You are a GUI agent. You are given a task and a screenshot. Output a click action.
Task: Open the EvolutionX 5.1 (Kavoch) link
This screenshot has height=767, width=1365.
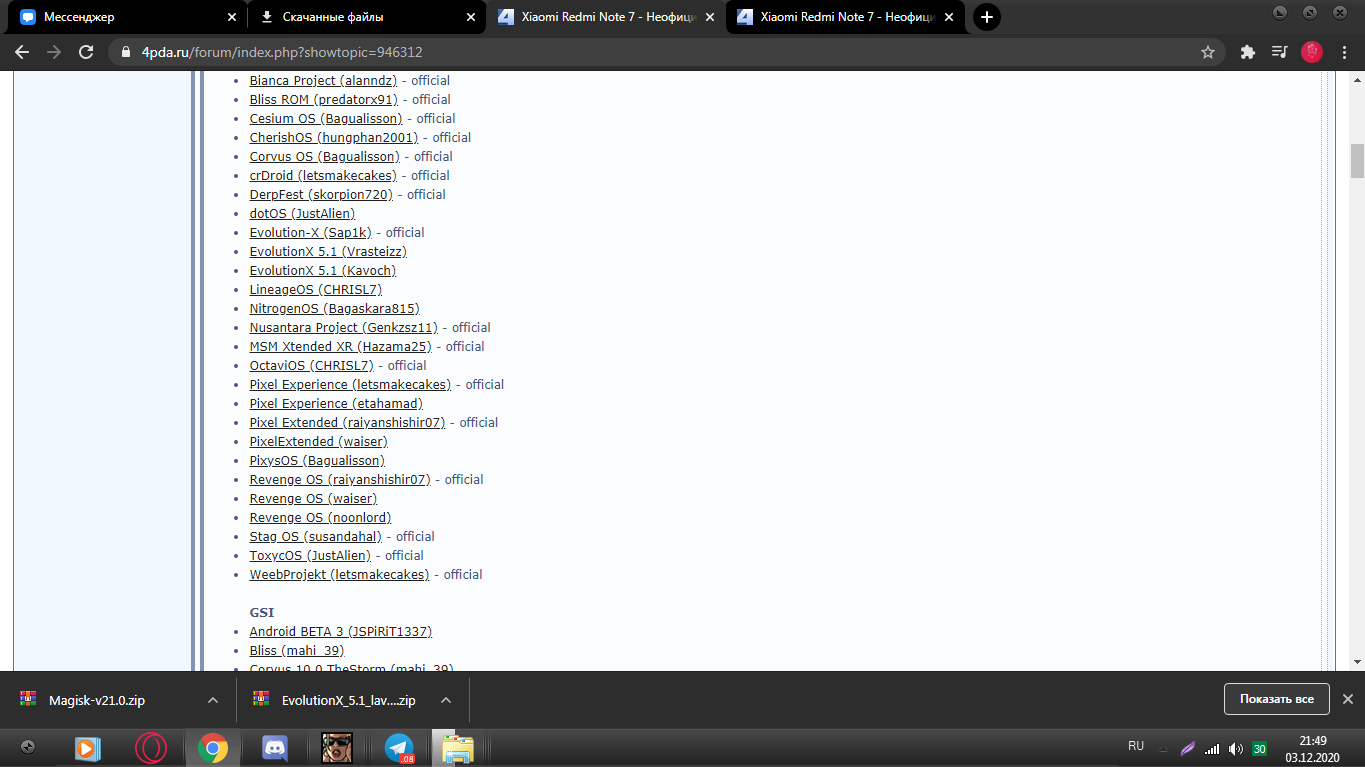322,271
